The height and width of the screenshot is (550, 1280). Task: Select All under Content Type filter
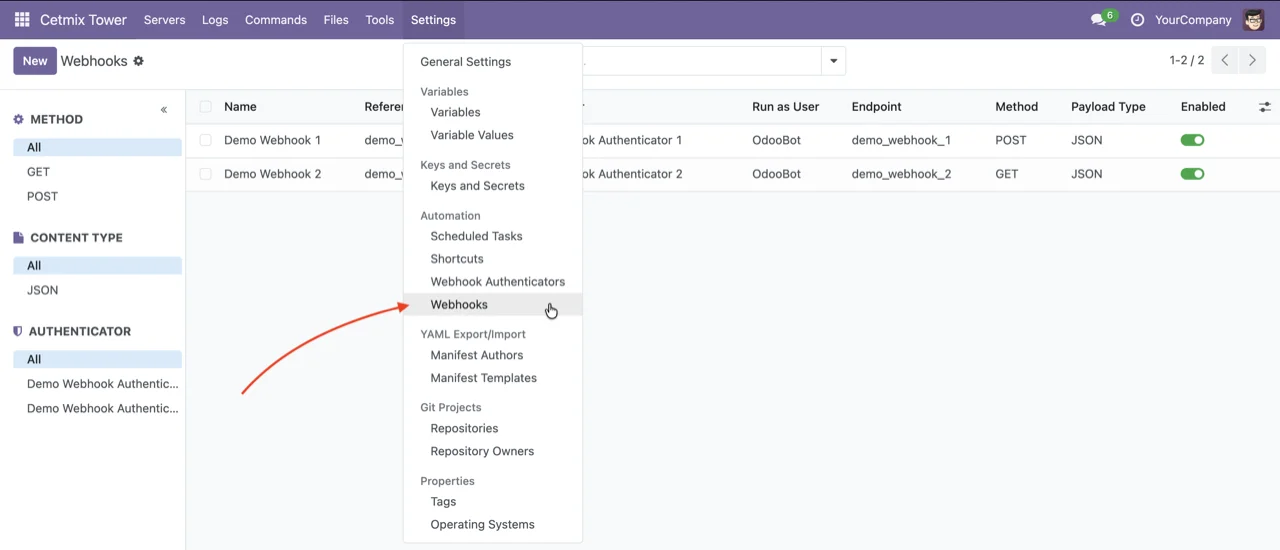tap(98, 266)
